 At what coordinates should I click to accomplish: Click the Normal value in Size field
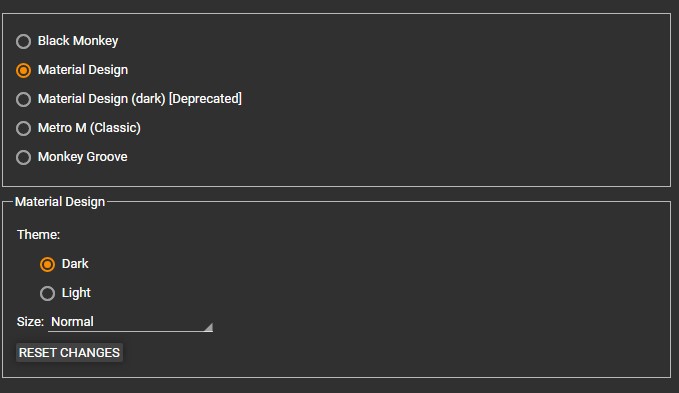point(72,322)
